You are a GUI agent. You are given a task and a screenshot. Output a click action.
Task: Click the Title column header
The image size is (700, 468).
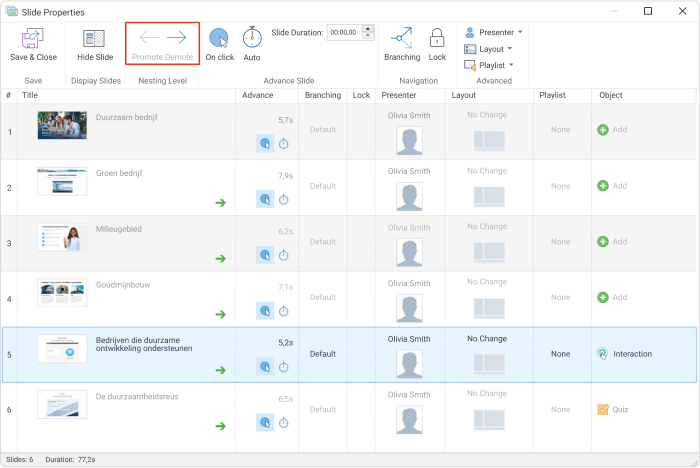click(30, 95)
